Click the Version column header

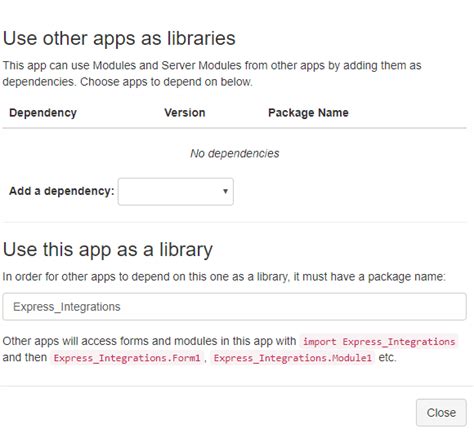point(185,113)
